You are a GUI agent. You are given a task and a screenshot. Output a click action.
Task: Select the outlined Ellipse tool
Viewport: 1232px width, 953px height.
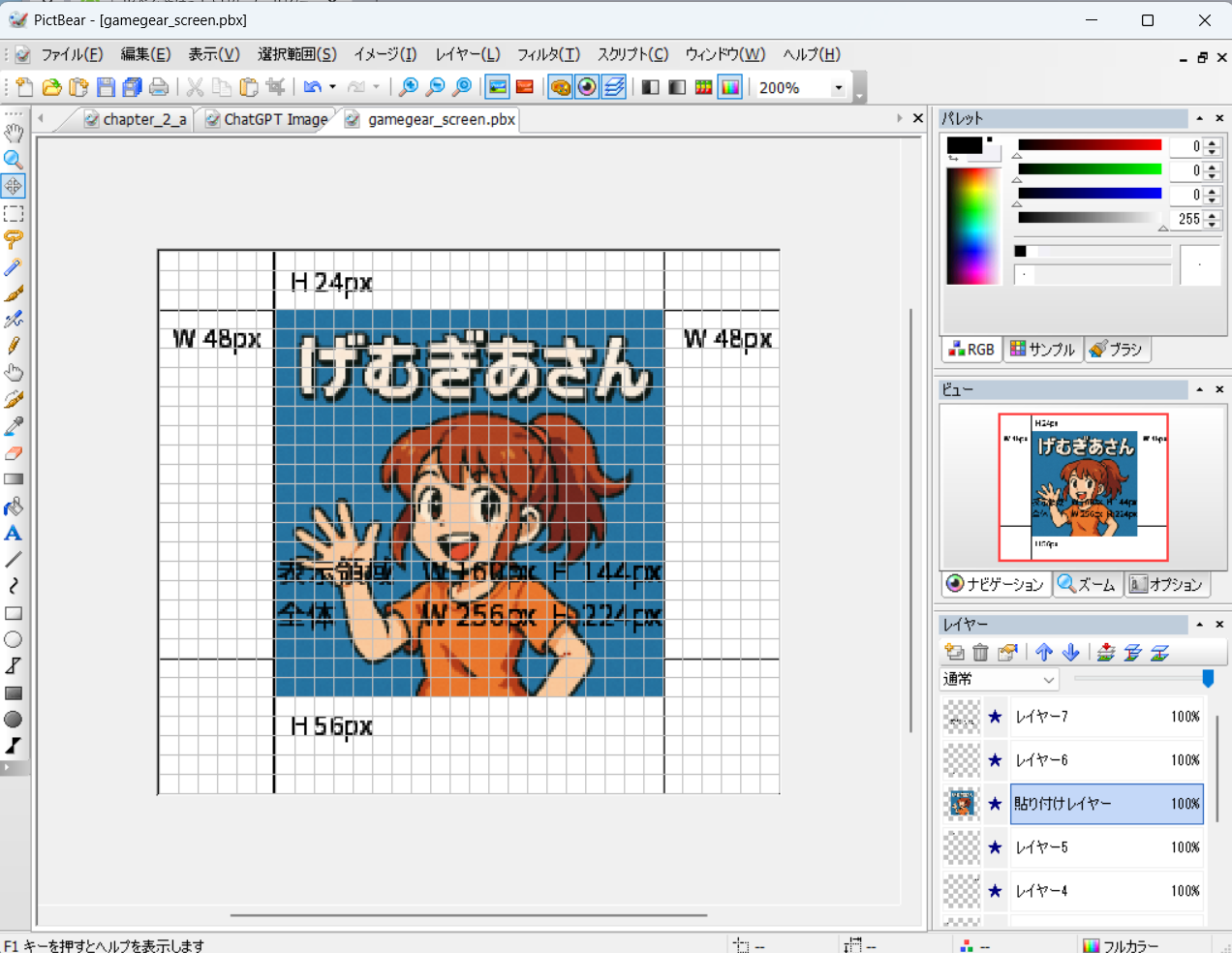[x=14, y=639]
